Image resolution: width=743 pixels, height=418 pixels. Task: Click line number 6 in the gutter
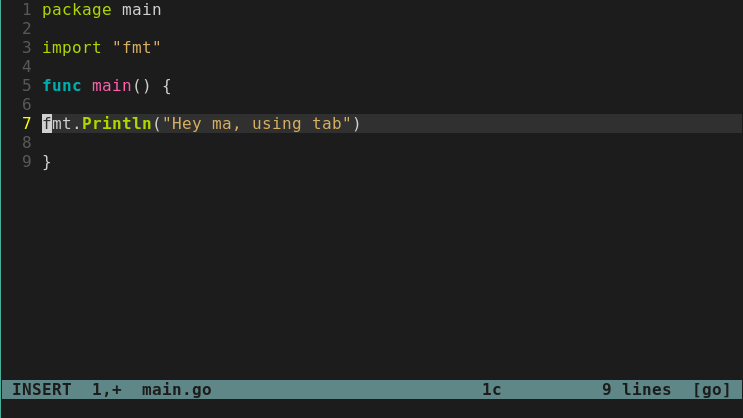click(x=27, y=105)
